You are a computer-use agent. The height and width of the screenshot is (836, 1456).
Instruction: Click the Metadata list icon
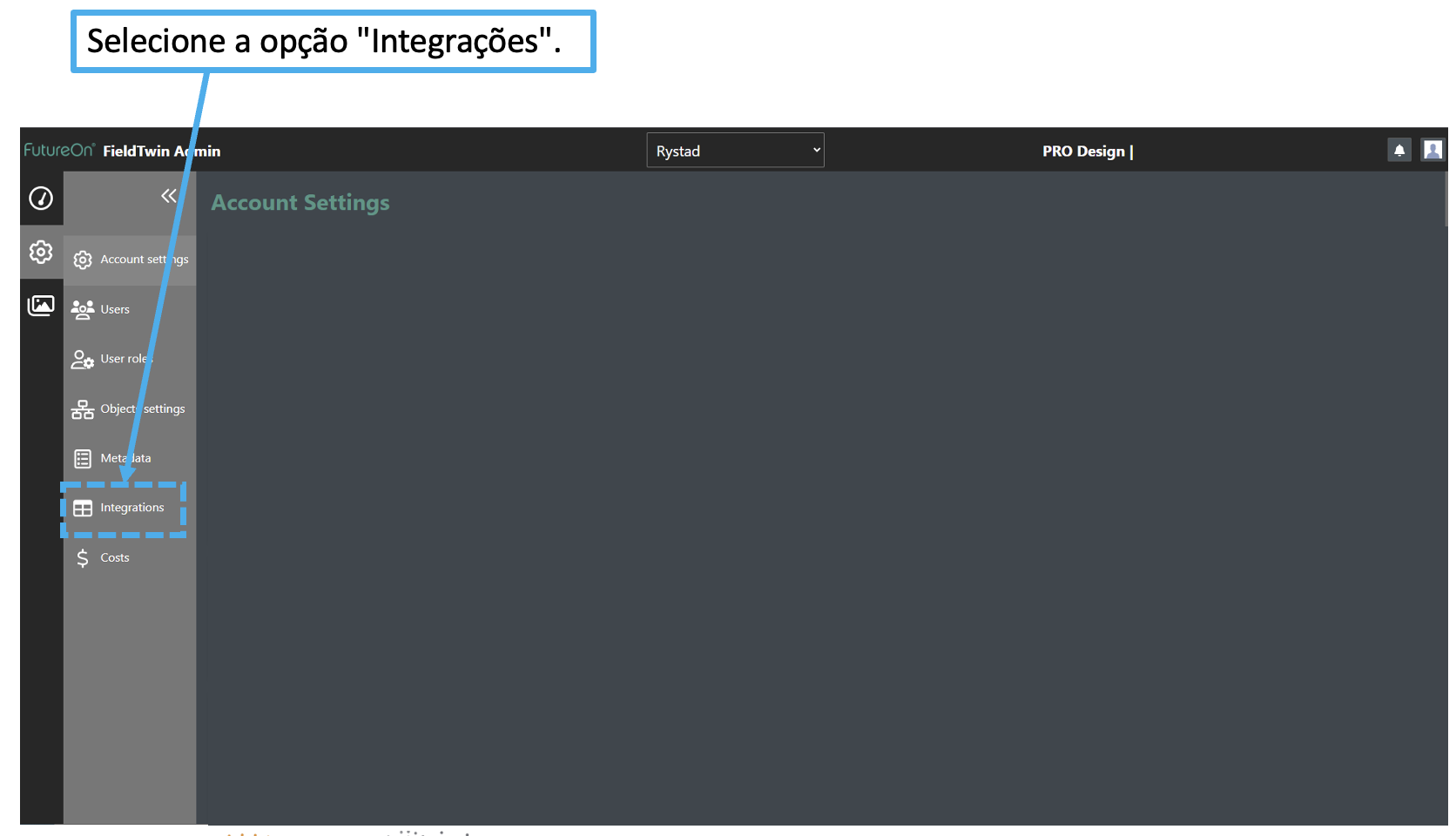click(x=83, y=459)
